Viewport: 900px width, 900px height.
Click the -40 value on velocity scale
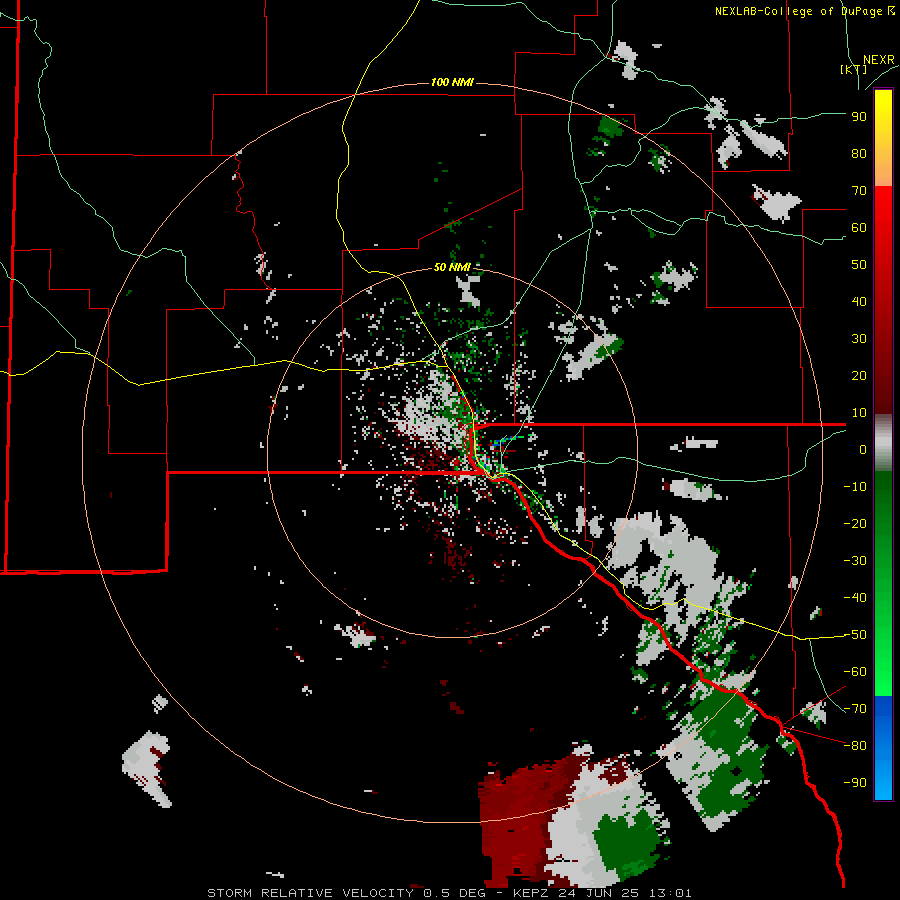pos(855,598)
